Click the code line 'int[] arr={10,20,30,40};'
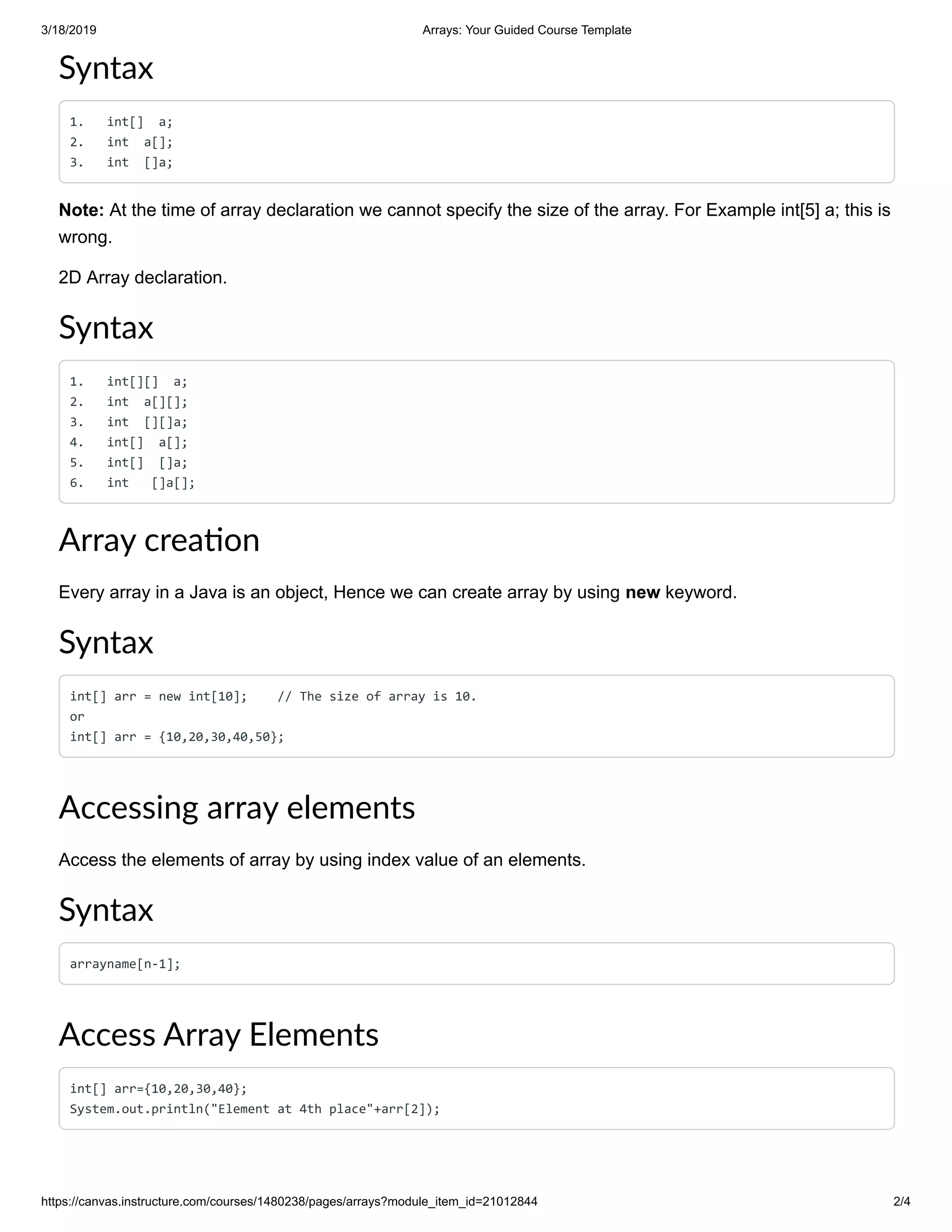The width and height of the screenshot is (952, 1232). (158, 1089)
